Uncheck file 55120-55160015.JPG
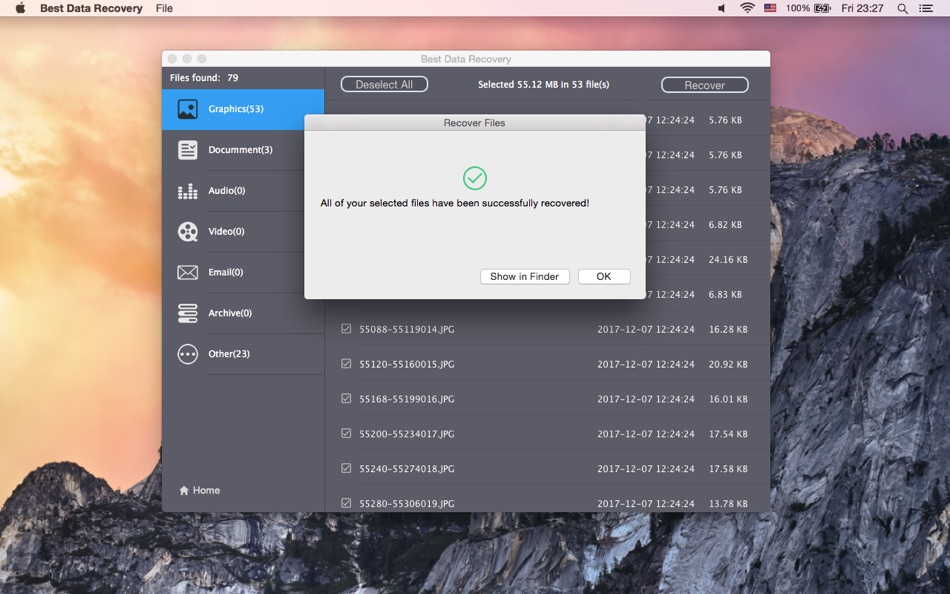The height and width of the screenshot is (594, 950). [x=346, y=364]
